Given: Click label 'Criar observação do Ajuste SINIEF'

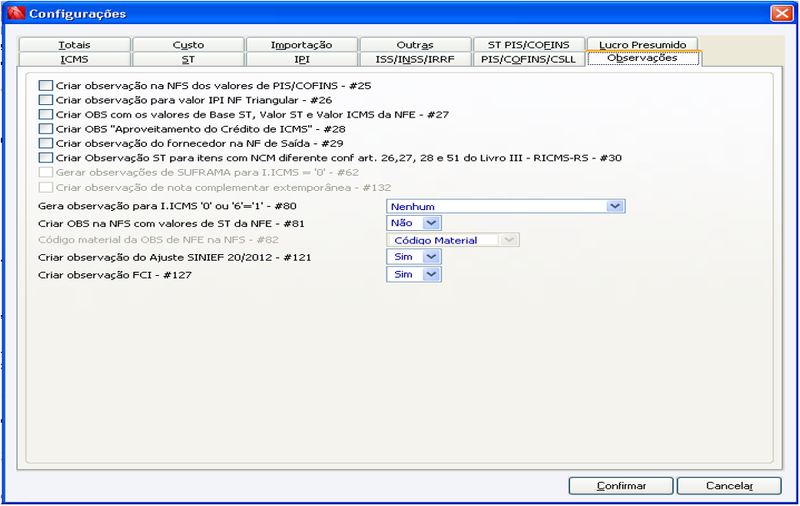Looking at the screenshot, I should (174, 257).
